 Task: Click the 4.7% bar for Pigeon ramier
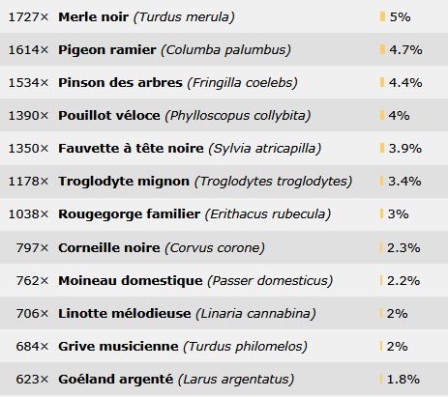(382, 50)
